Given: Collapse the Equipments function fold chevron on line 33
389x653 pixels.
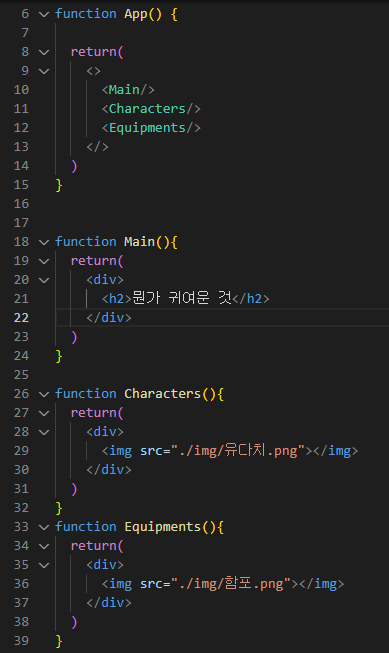Looking at the screenshot, I should 44,527.
